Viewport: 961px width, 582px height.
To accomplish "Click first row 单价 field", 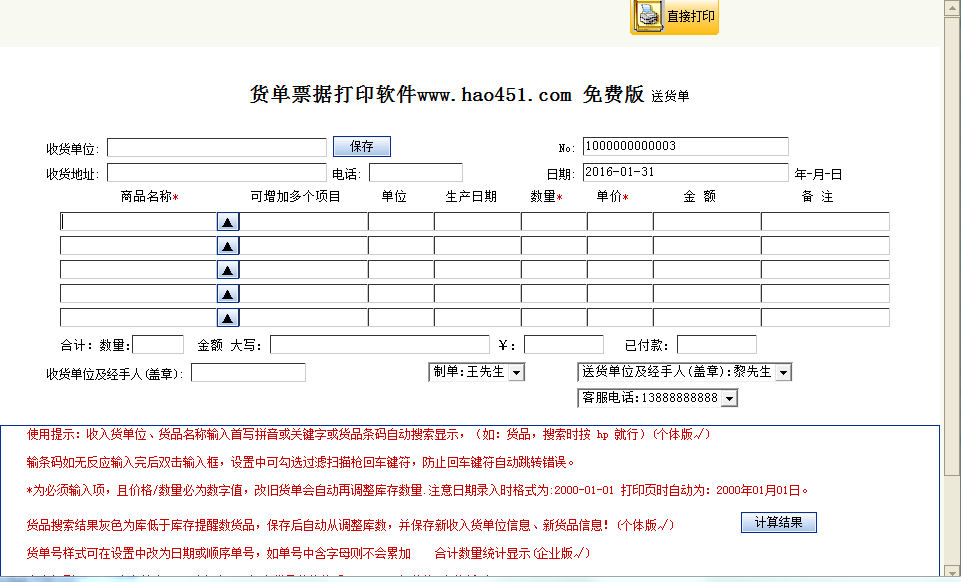I will coord(620,222).
